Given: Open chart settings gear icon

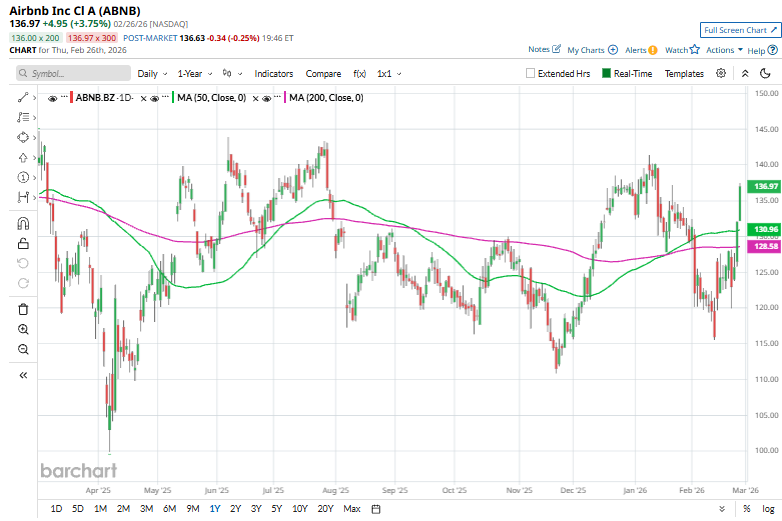Looking at the screenshot, I should point(723,73).
